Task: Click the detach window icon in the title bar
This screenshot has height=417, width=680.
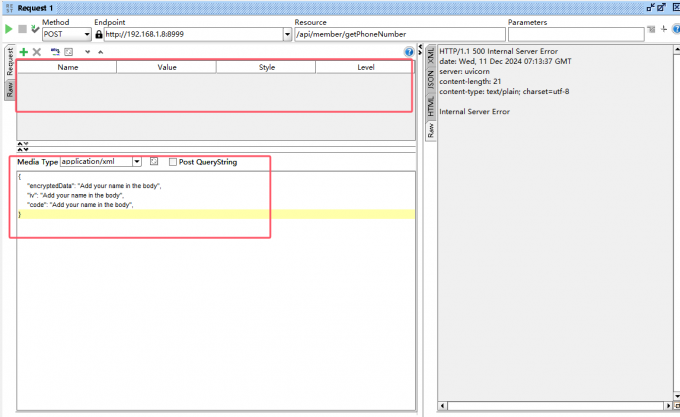Action: coord(661,7)
